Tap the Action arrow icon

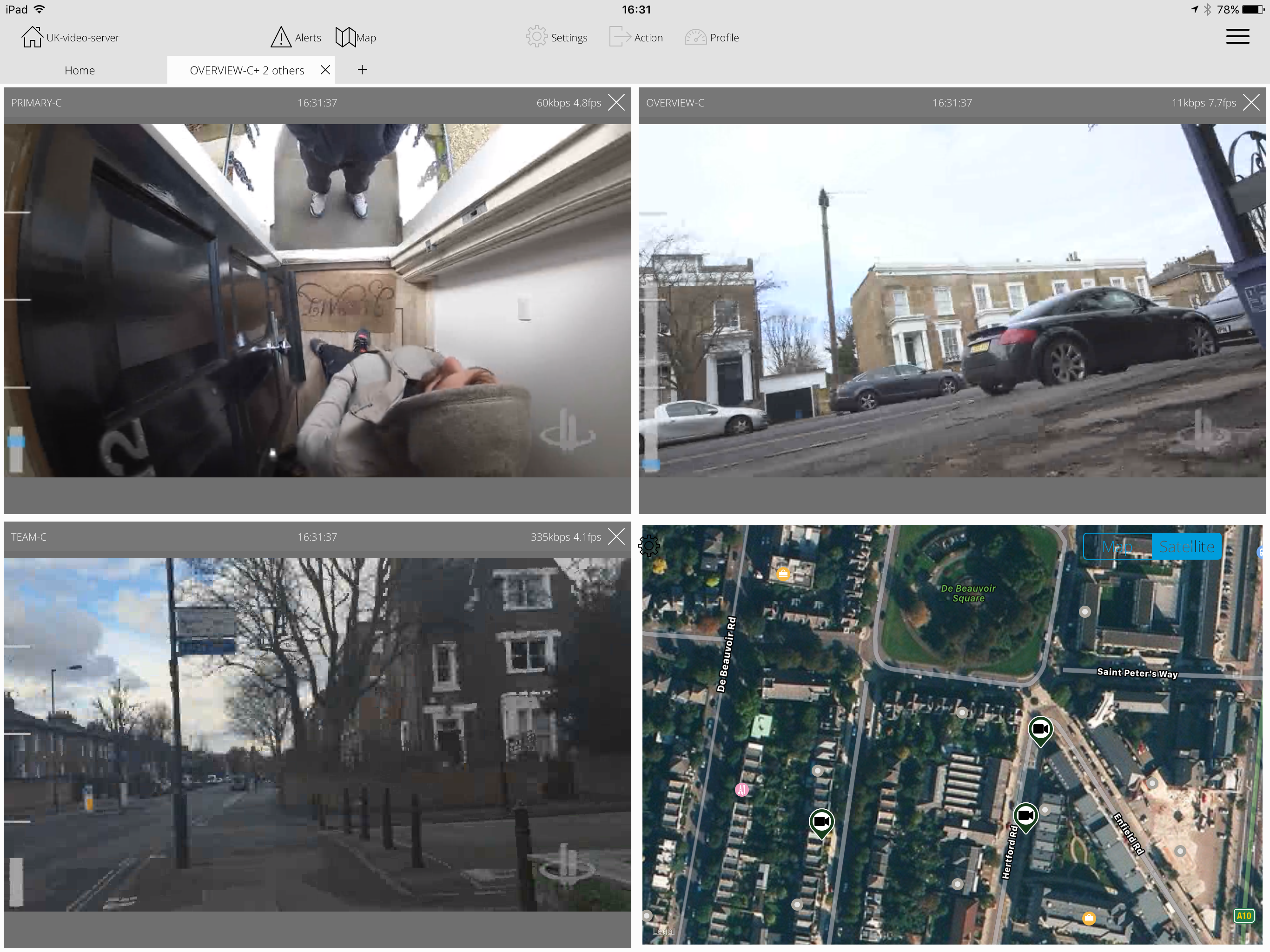click(x=620, y=37)
